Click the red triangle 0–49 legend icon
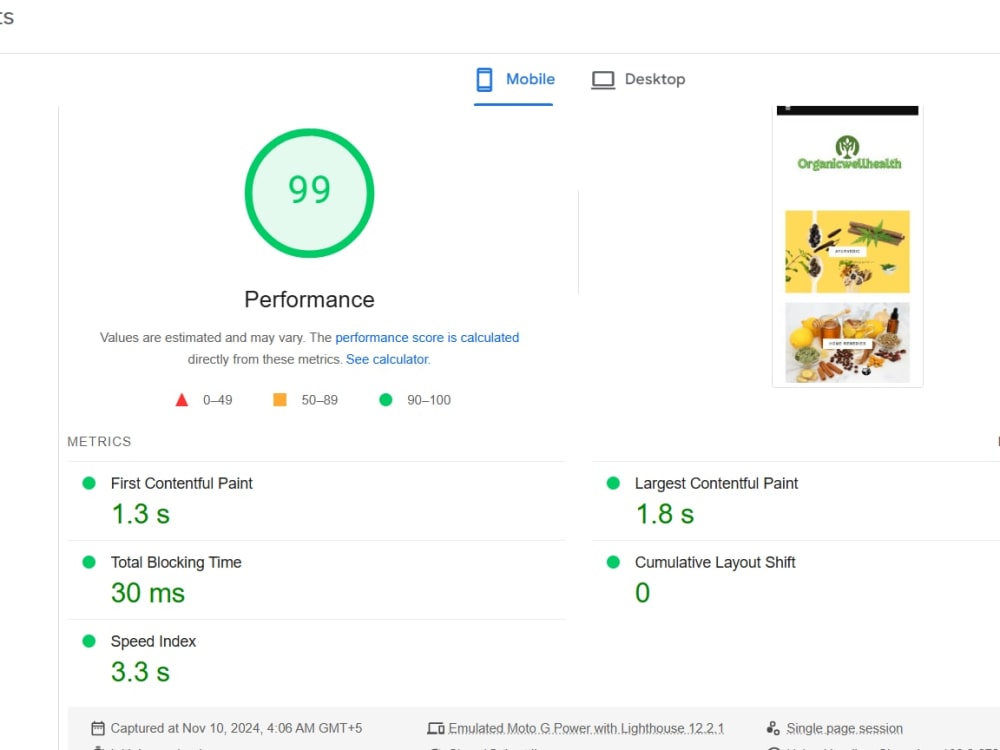Viewport: 1000px width, 750px height. 182,400
